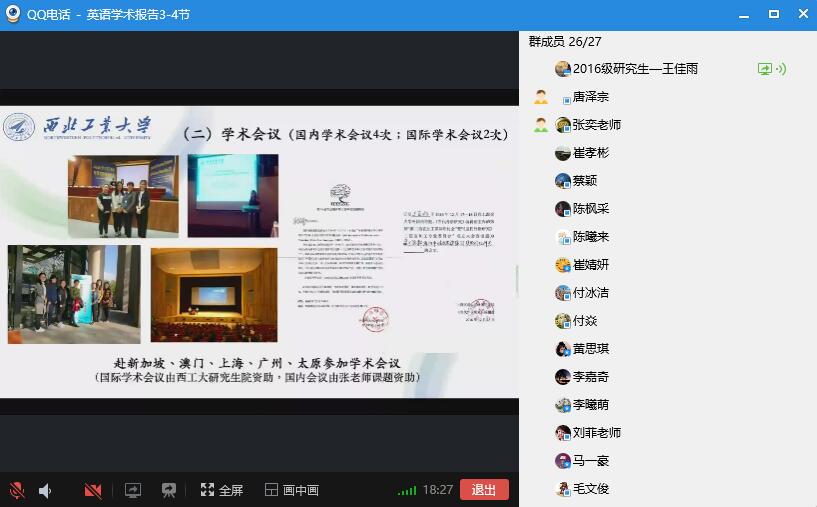Maximize the QQ电话 window
This screenshot has height=507, width=817.
coord(773,14)
